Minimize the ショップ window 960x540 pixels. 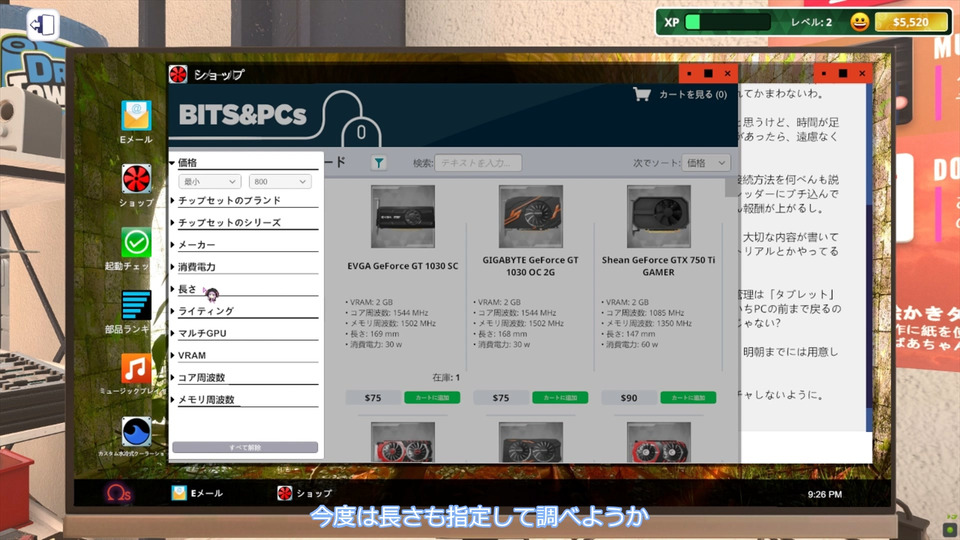click(x=689, y=73)
